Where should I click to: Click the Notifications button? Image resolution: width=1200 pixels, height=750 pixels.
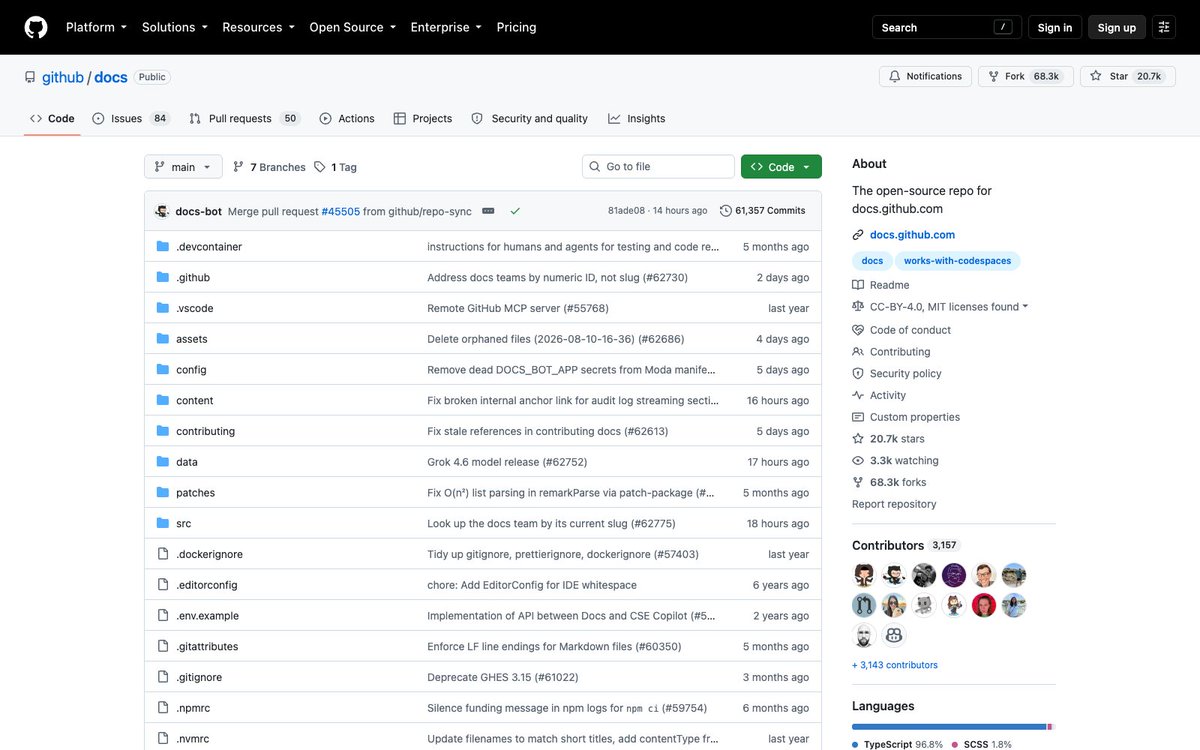coord(925,76)
